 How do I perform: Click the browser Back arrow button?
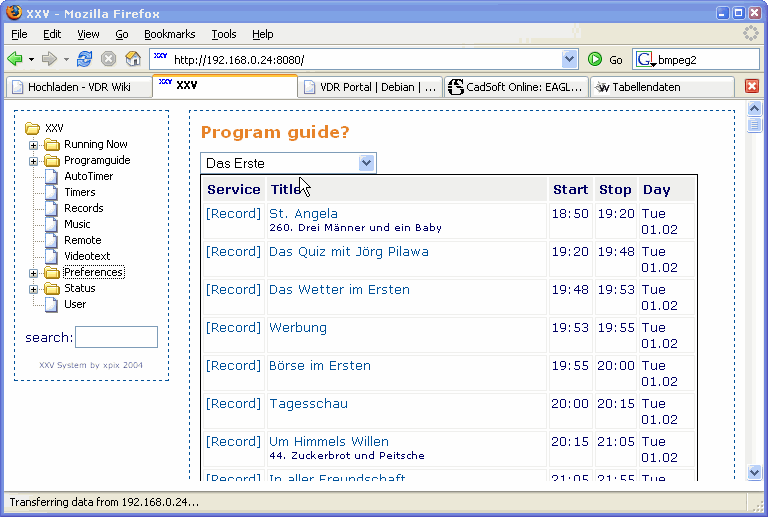[x=14, y=60]
